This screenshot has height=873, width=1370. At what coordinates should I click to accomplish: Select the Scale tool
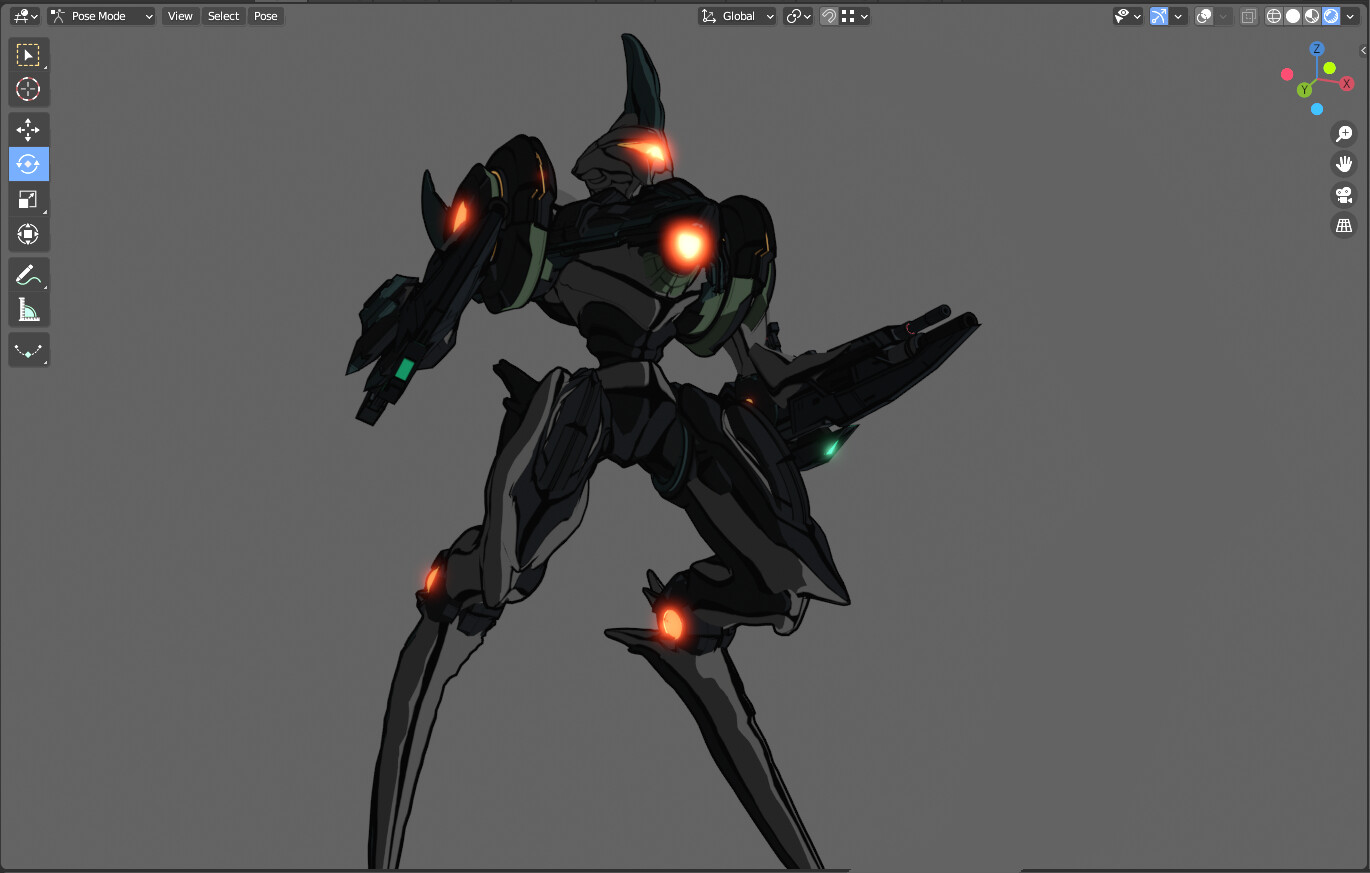(x=28, y=199)
